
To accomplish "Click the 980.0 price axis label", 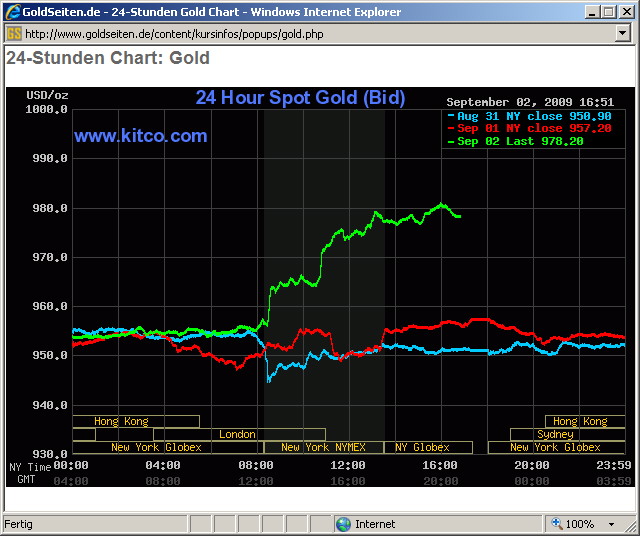I will tap(50, 208).
